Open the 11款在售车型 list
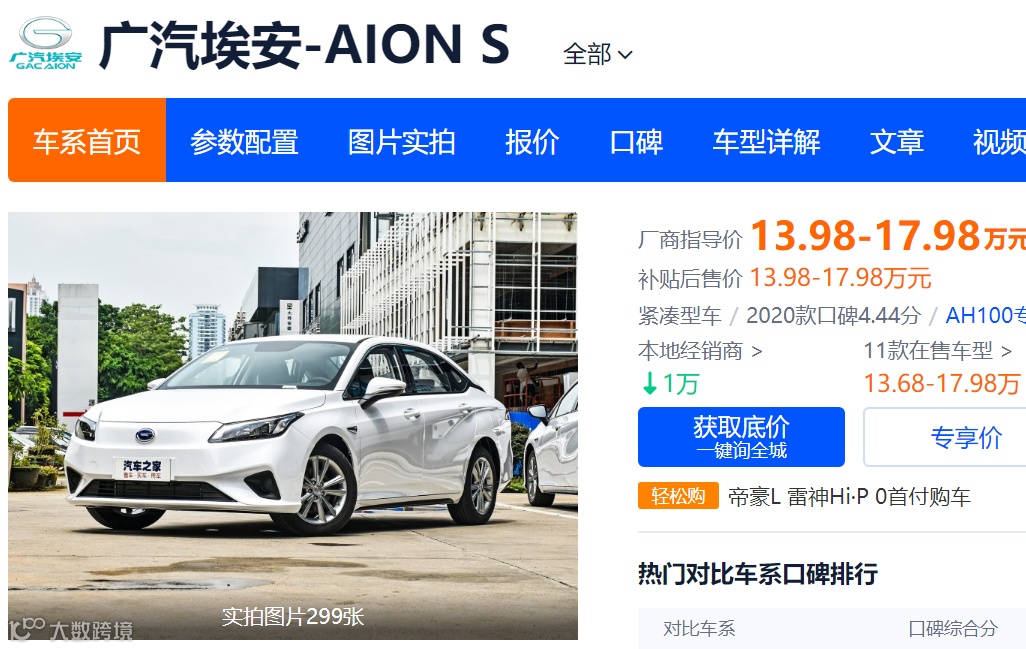The image size is (1026, 649). 938,351
